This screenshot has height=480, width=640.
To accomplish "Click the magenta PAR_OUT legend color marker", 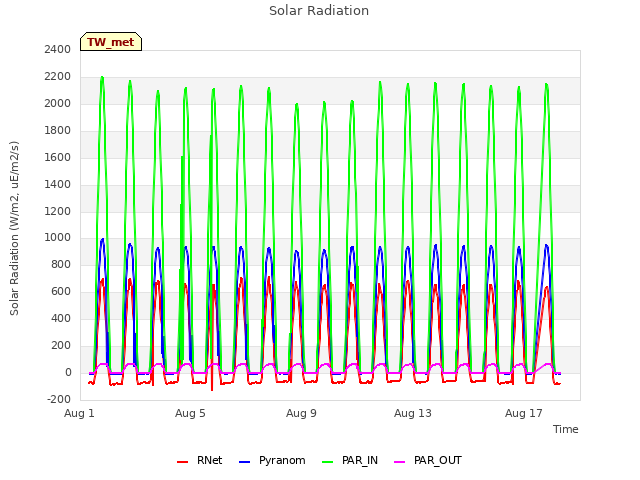I will pos(400,462).
